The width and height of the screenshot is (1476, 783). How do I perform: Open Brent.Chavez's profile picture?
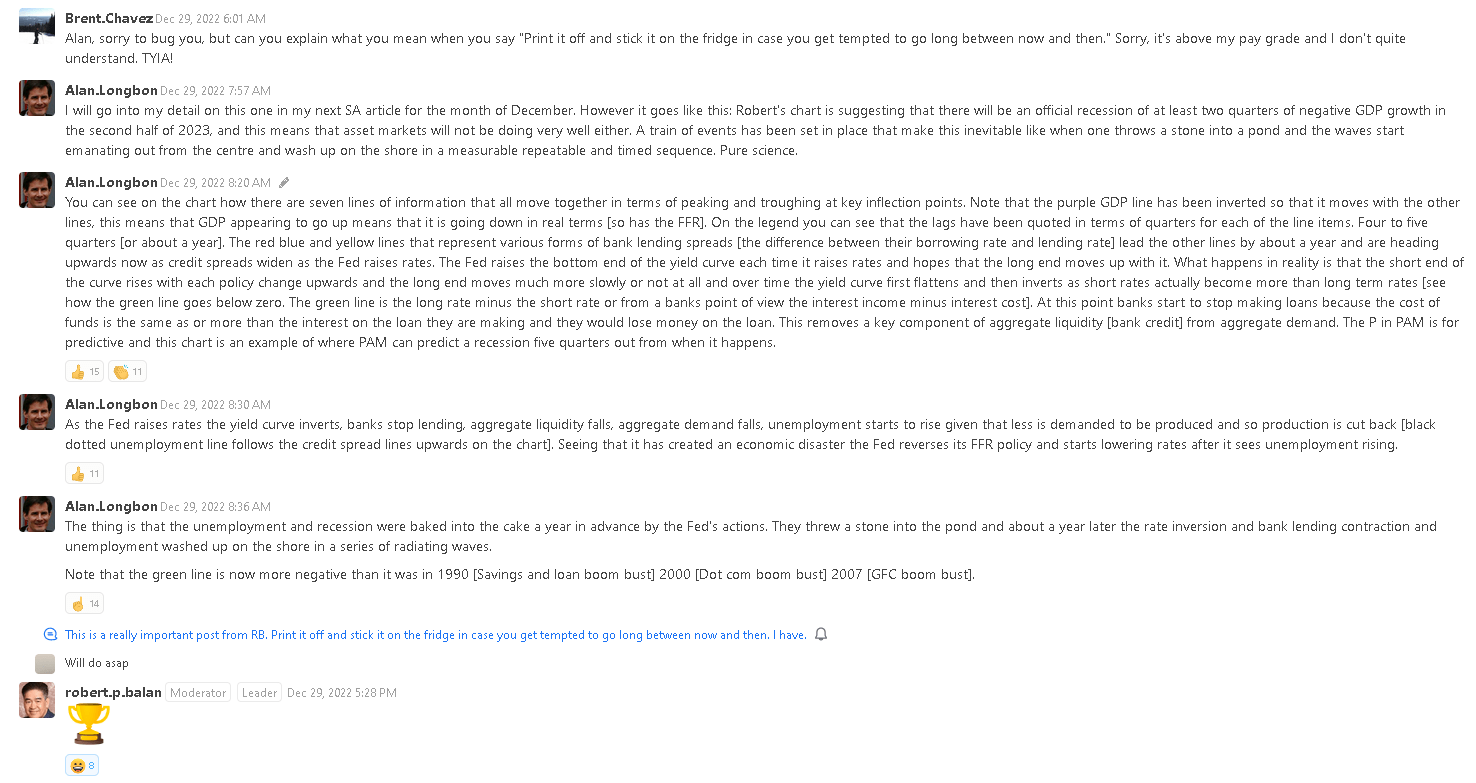[x=37, y=26]
